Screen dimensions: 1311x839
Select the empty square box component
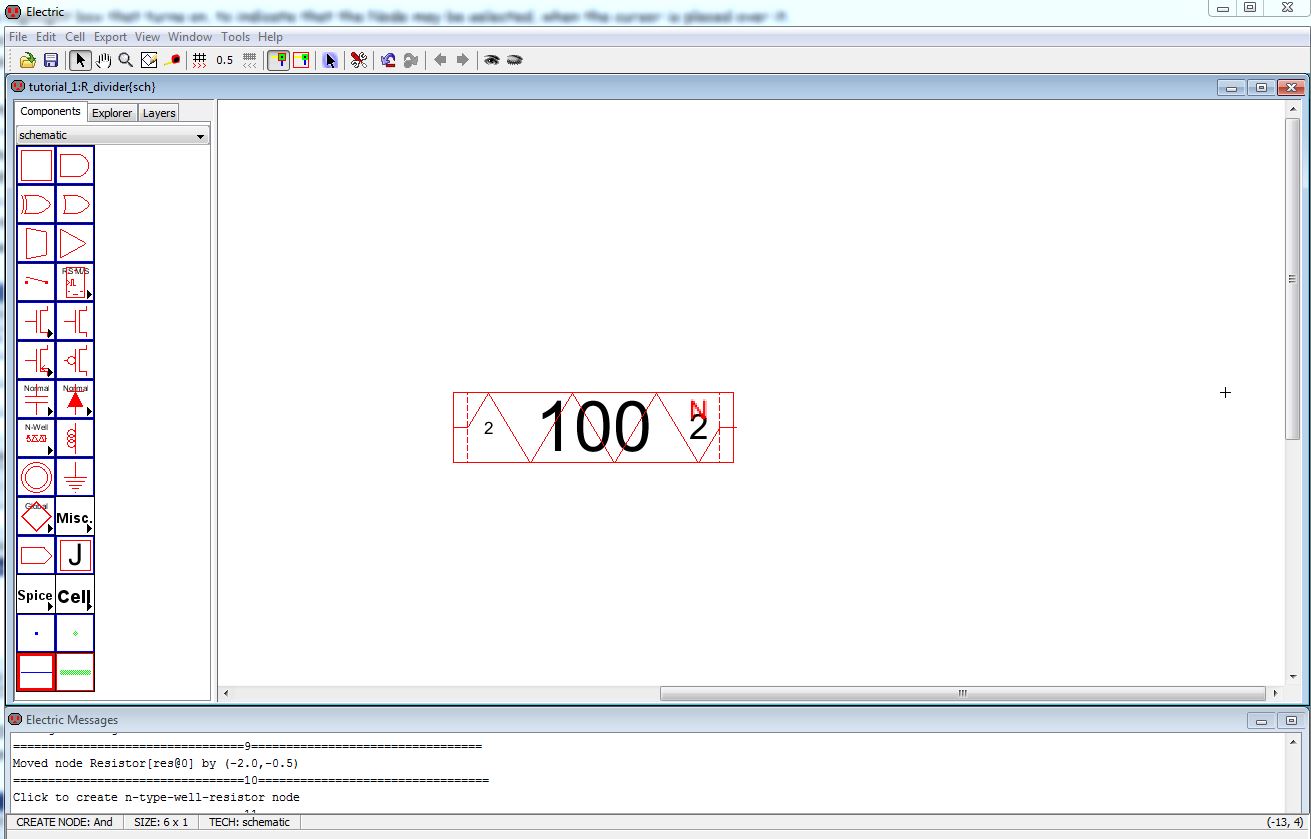click(x=36, y=165)
